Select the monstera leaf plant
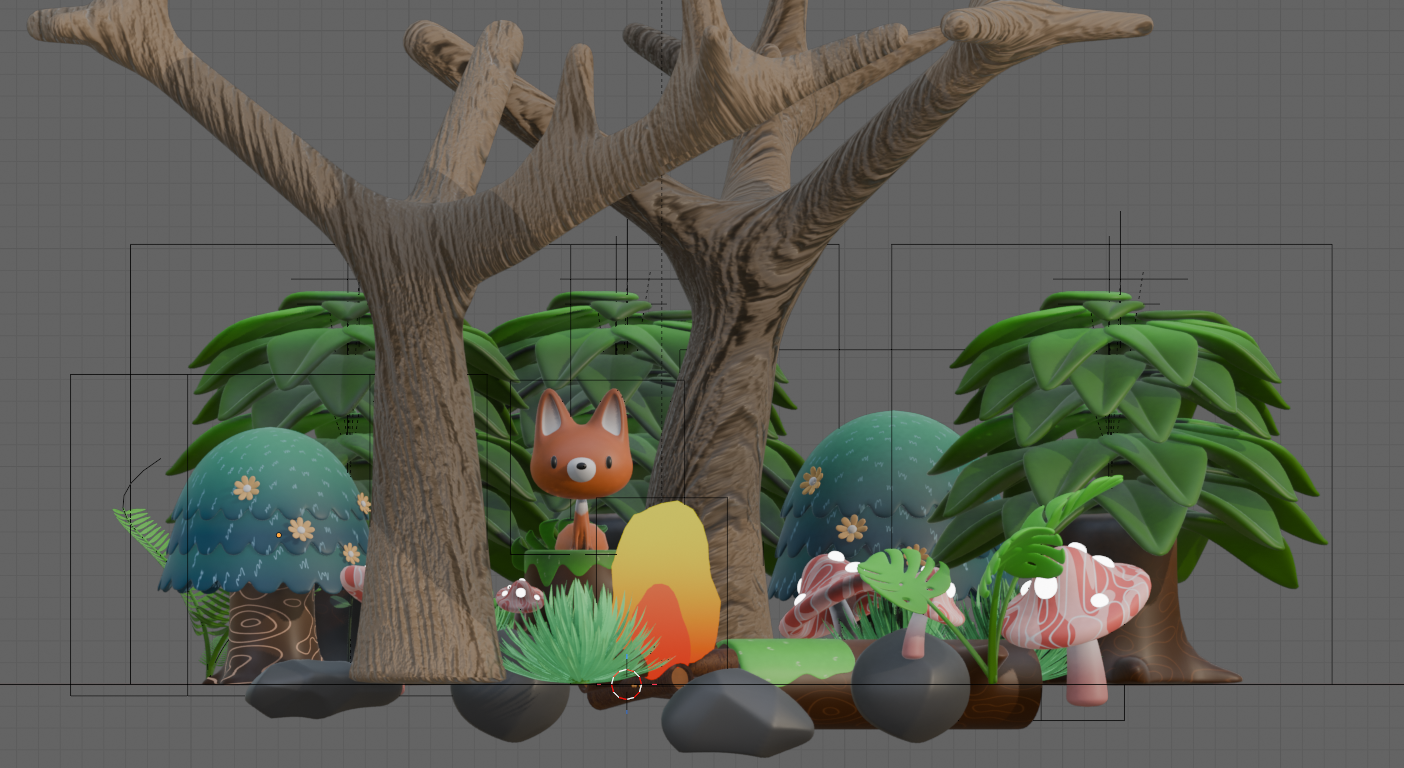Viewport: 1404px width, 768px height. pos(908,580)
